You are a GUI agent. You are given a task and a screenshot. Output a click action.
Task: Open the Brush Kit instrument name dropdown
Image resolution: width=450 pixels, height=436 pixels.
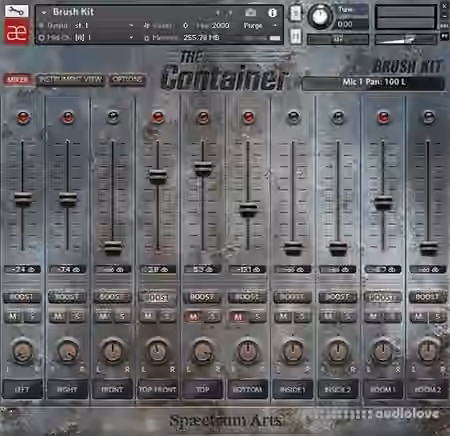pos(44,13)
